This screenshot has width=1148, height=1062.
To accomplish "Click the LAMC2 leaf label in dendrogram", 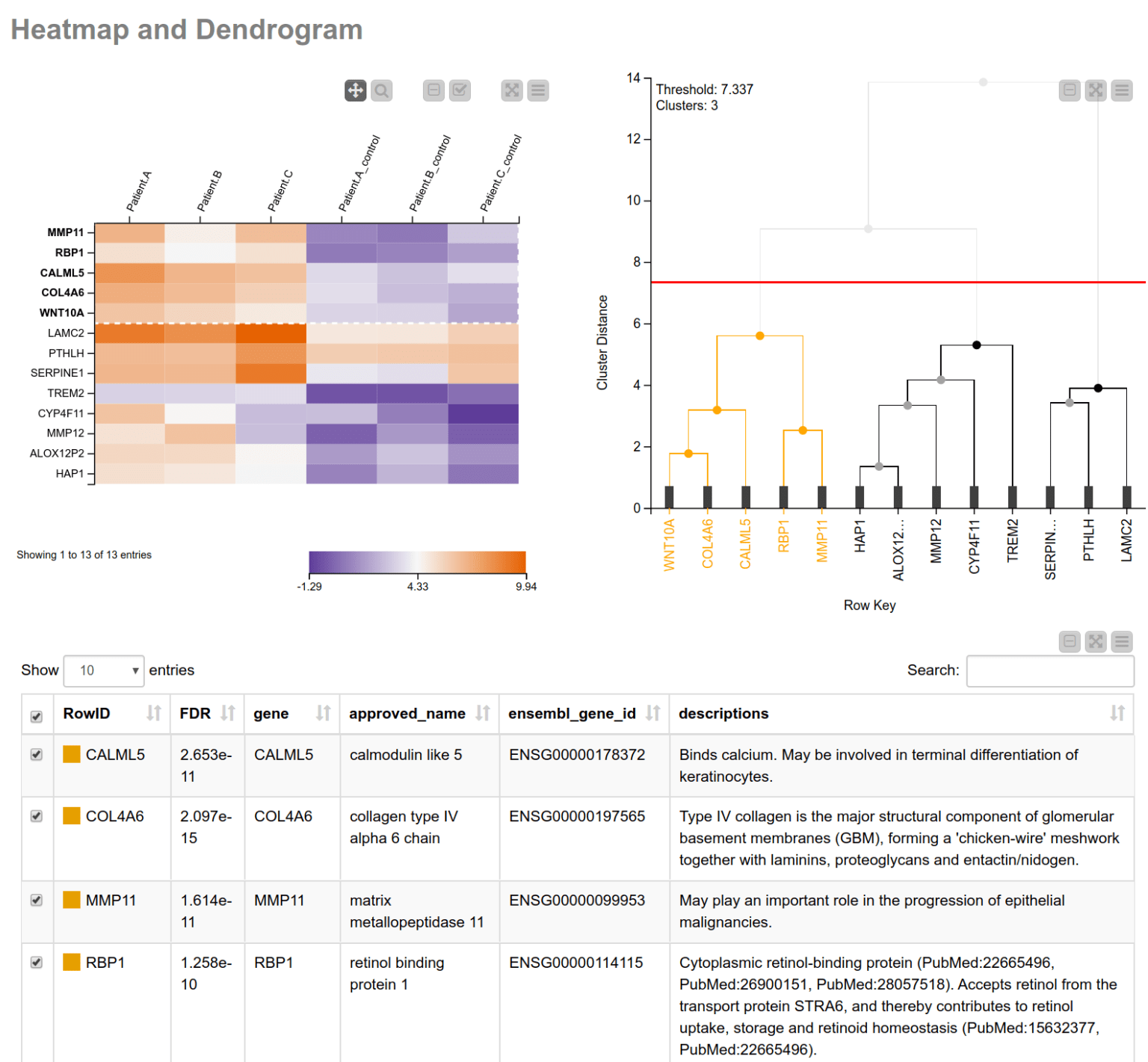I will coord(1126,540).
